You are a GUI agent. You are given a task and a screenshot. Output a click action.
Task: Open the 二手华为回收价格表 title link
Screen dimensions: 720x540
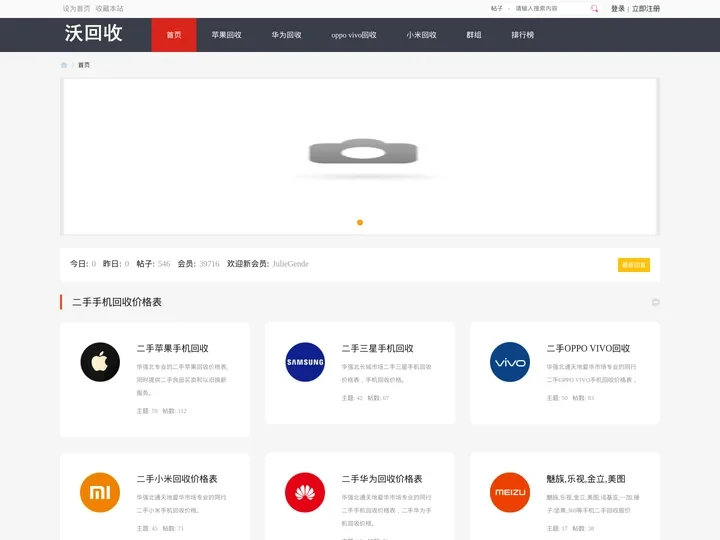[x=382, y=479]
